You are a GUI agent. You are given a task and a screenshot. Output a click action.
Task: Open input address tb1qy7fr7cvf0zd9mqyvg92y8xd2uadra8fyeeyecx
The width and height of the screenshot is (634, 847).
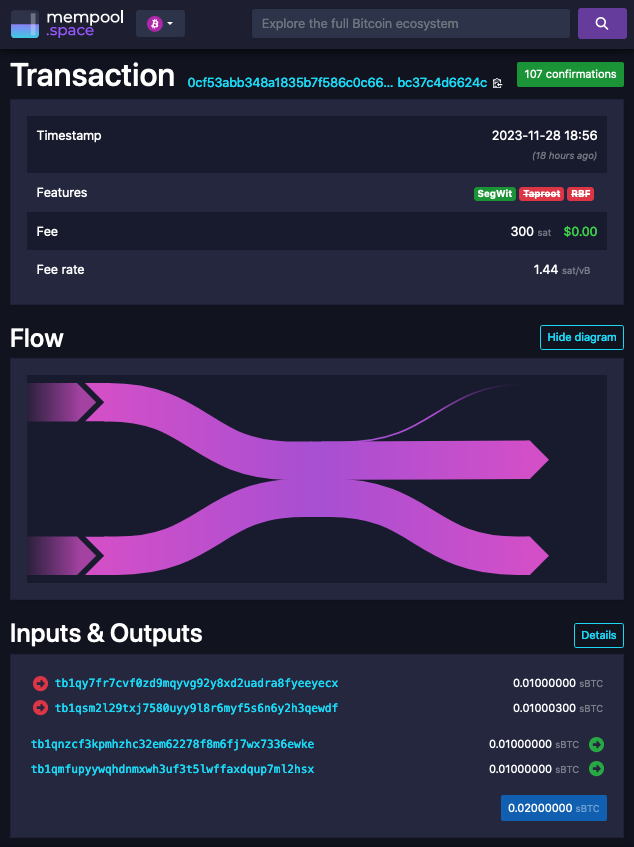(x=197, y=683)
